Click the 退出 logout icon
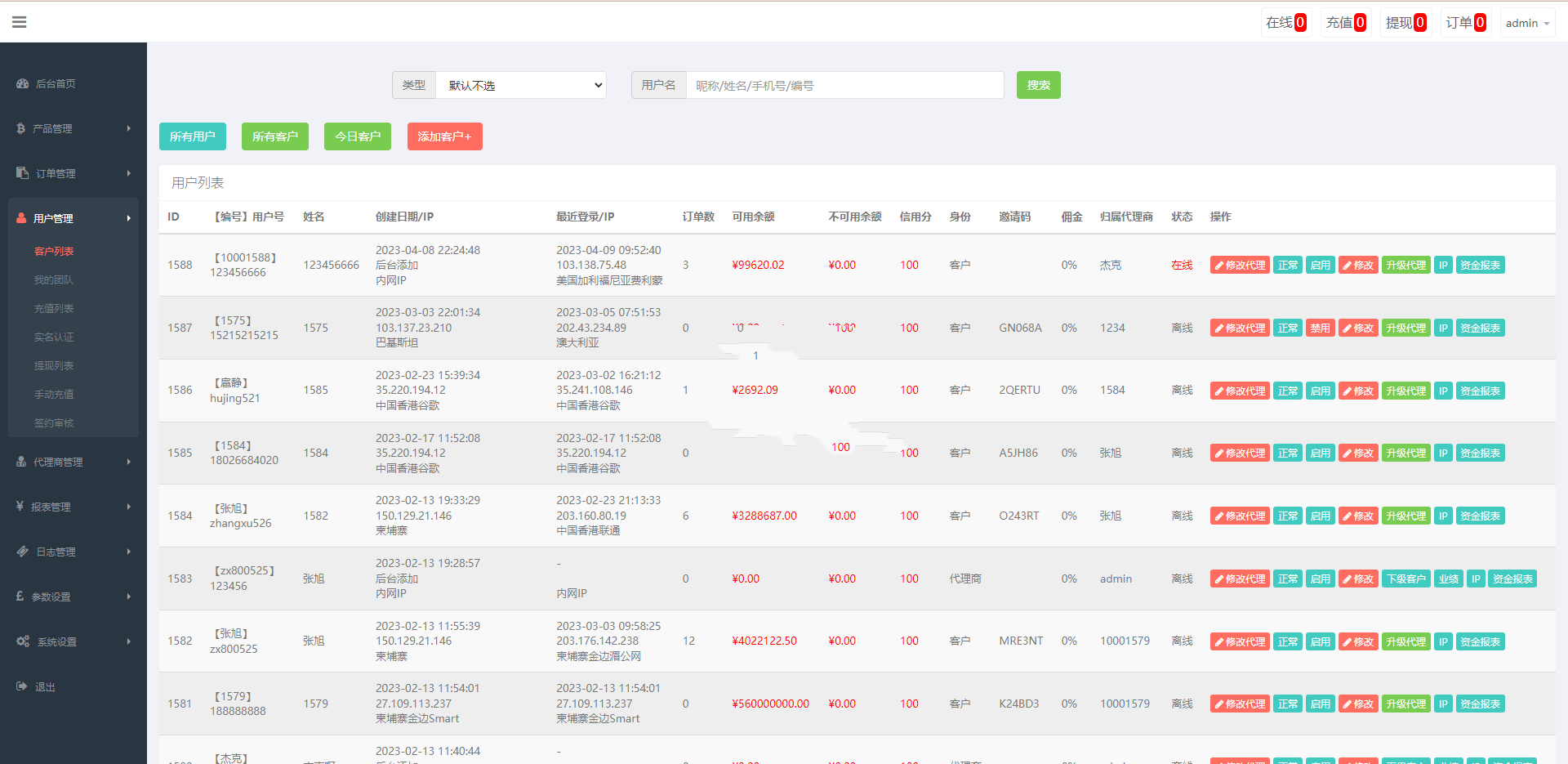The image size is (1568, 764). pyautogui.click(x=22, y=686)
